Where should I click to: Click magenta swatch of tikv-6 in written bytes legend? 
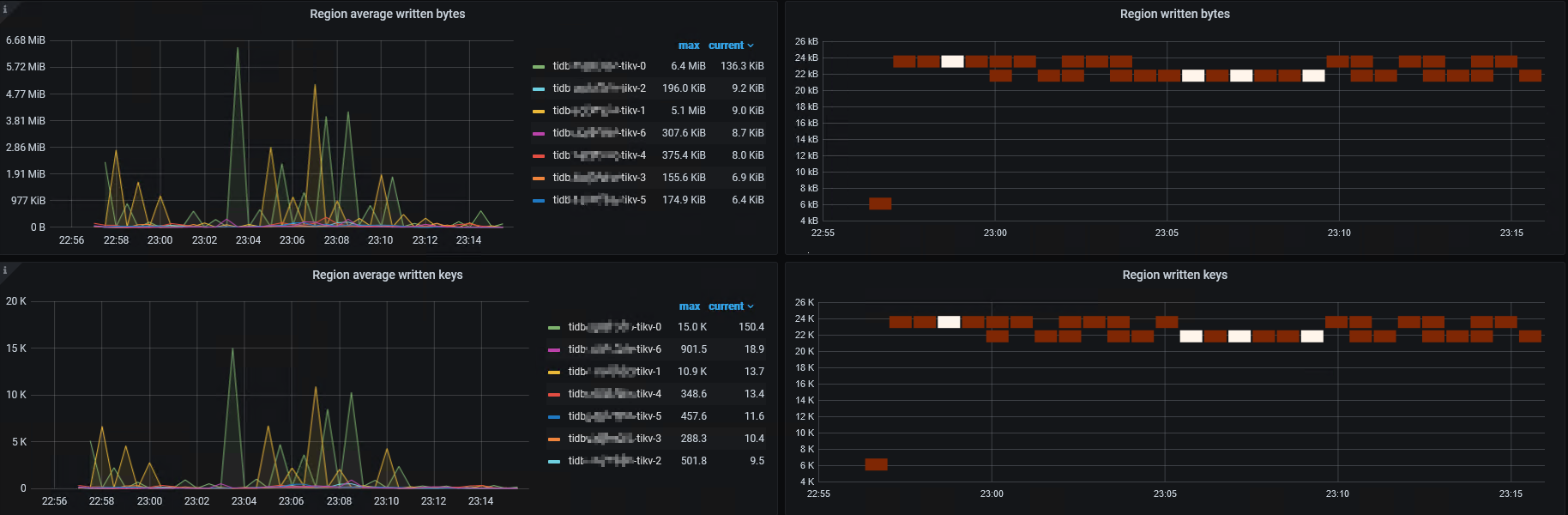click(539, 134)
